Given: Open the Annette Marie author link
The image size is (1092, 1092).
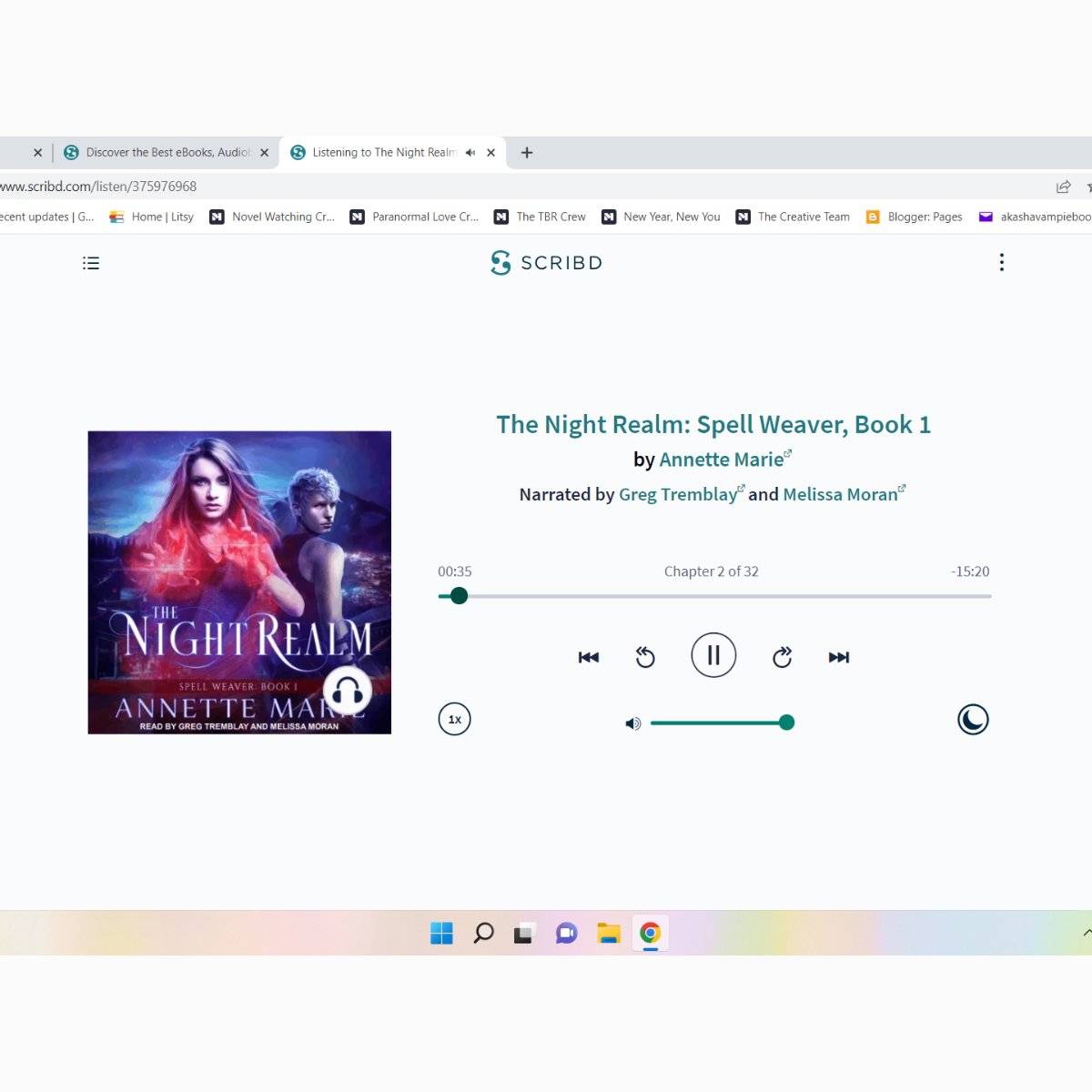Looking at the screenshot, I should 721,460.
